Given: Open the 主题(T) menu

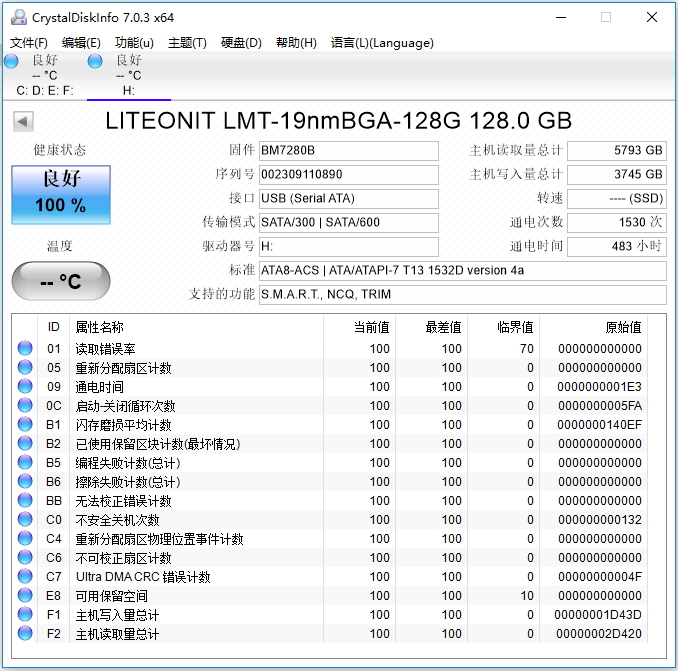Looking at the screenshot, I should point(187,43).
